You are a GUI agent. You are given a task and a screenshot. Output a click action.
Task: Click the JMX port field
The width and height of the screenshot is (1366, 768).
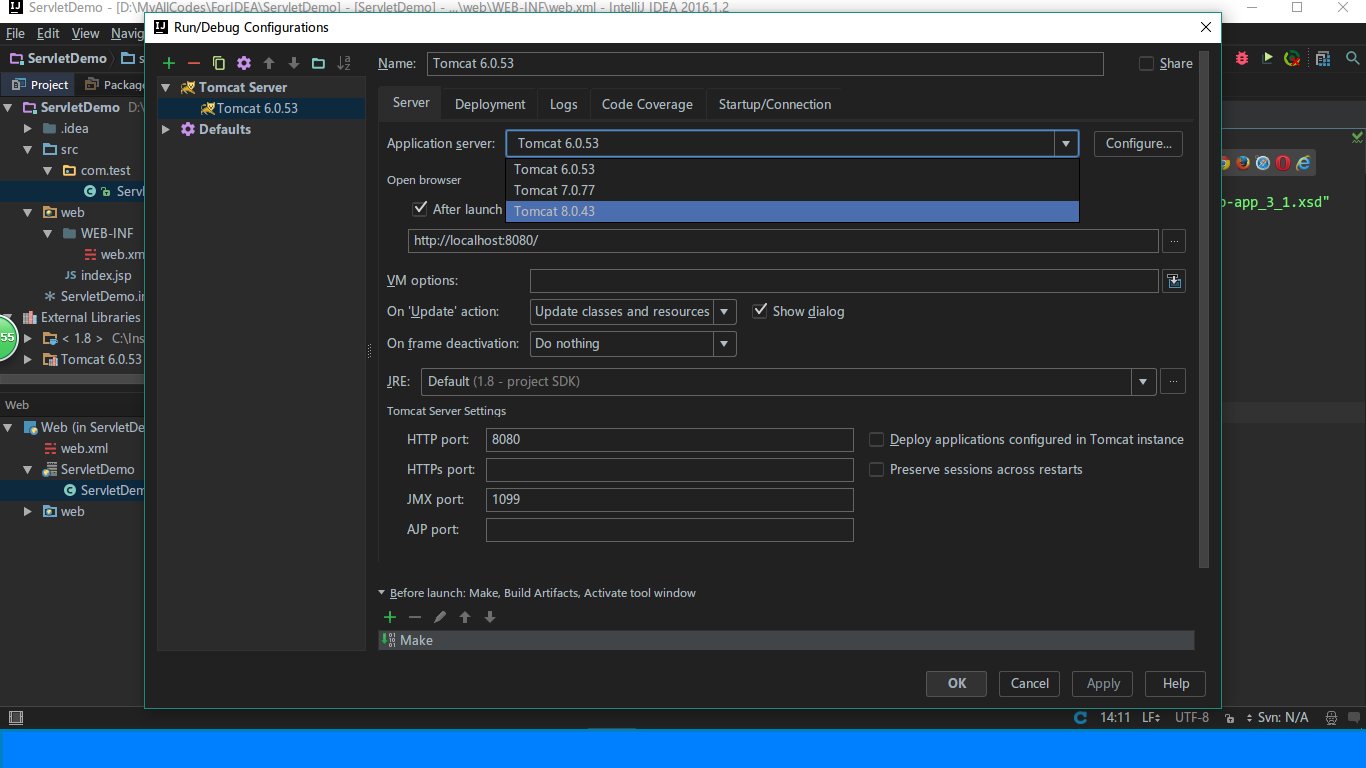tap(670, 499)
